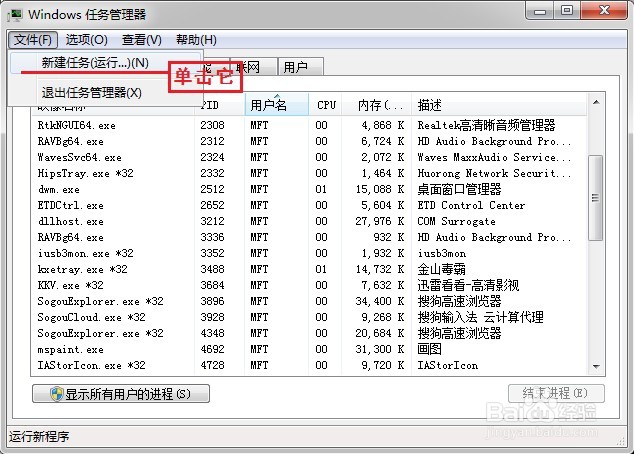This screenshot has height=454, width=634.
Task: Click the ETD Control Center description
Action: click(x=471, y=205)
